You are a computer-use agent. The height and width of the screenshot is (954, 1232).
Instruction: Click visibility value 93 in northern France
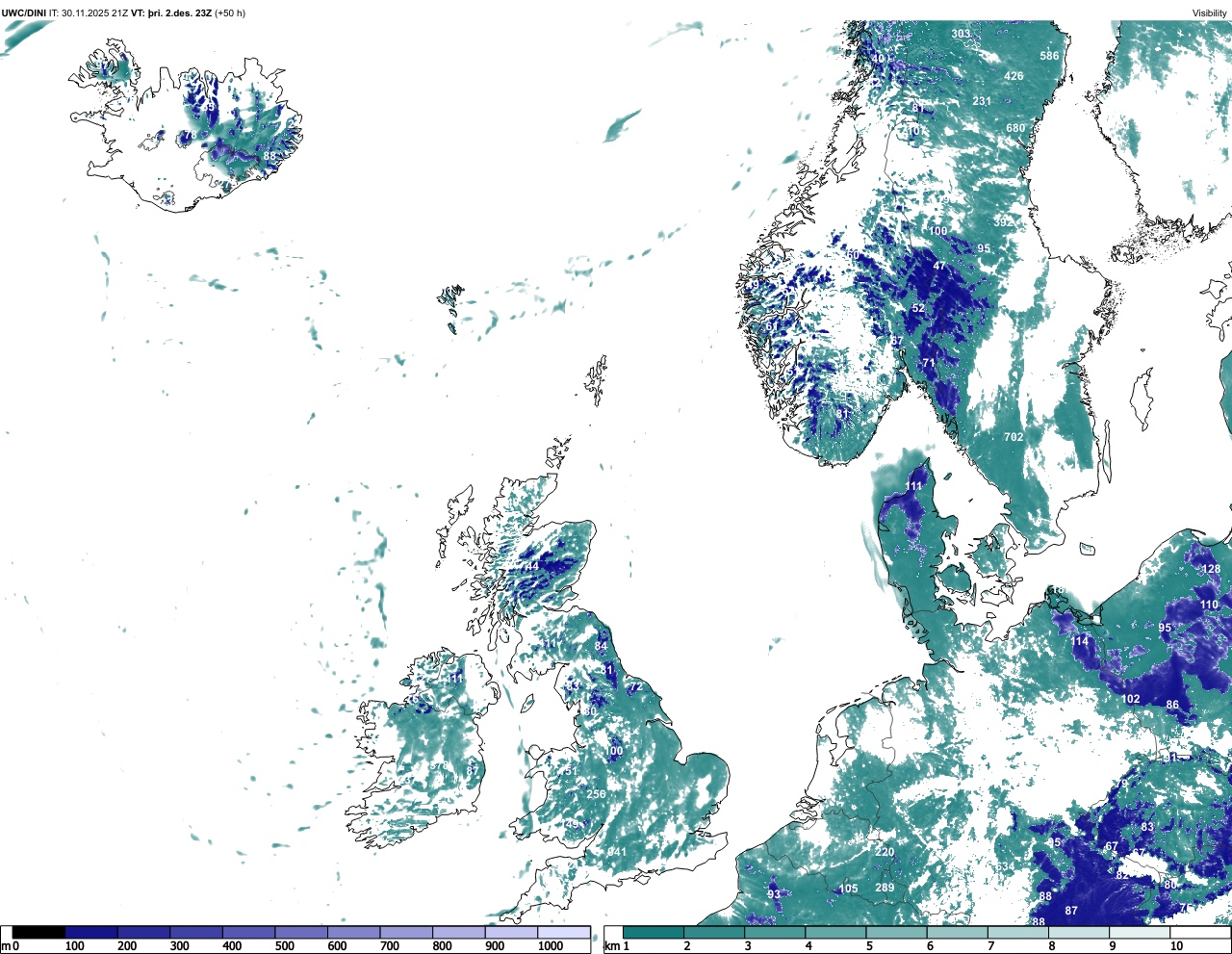click(774, 894)
